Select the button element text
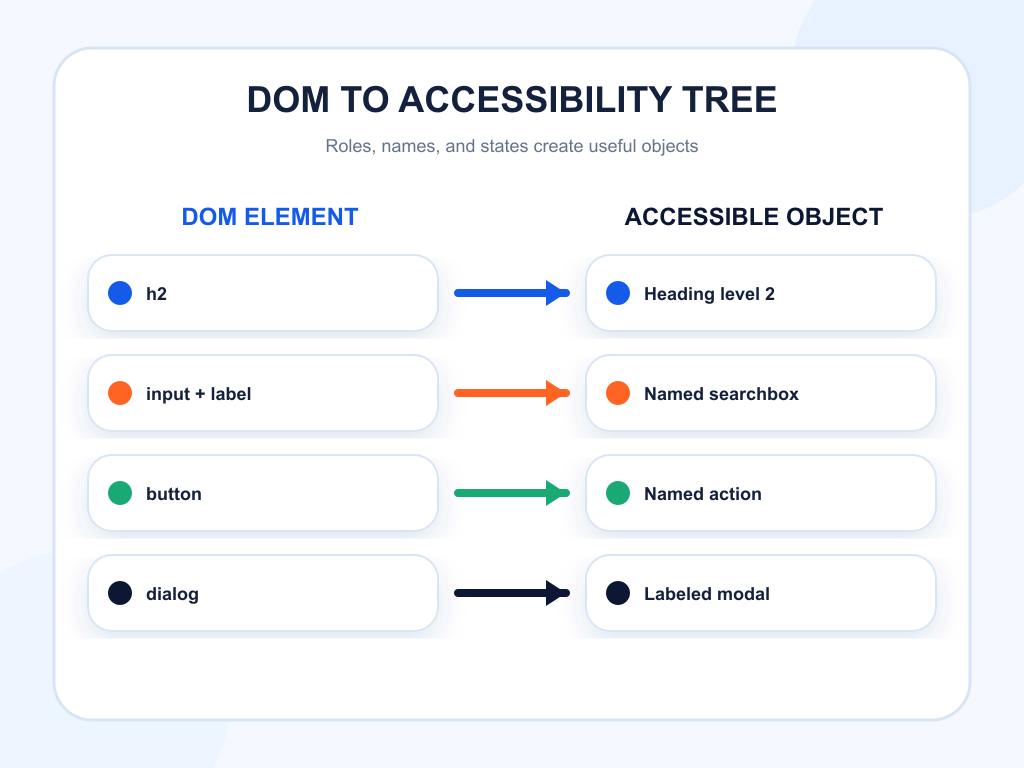 [x=174, y=494]
